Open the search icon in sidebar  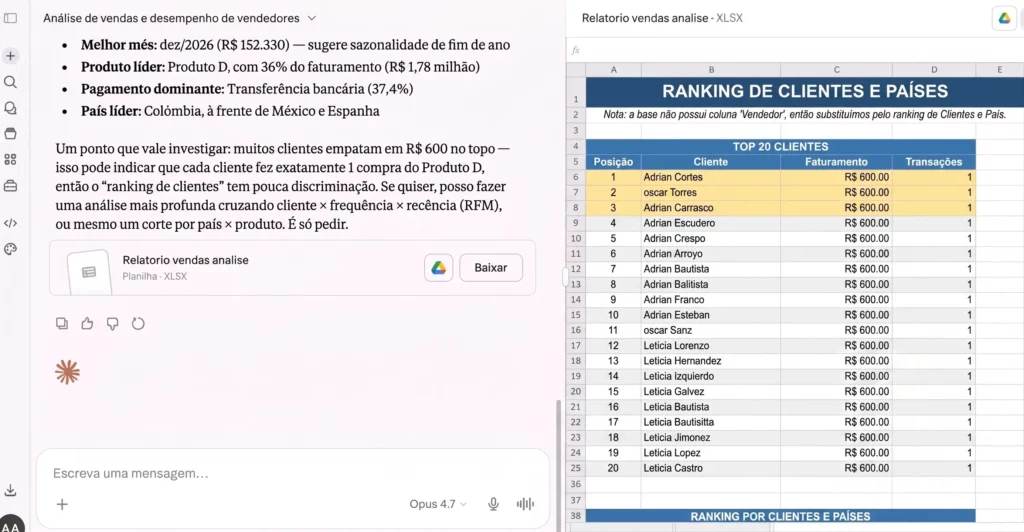[10, 82]
